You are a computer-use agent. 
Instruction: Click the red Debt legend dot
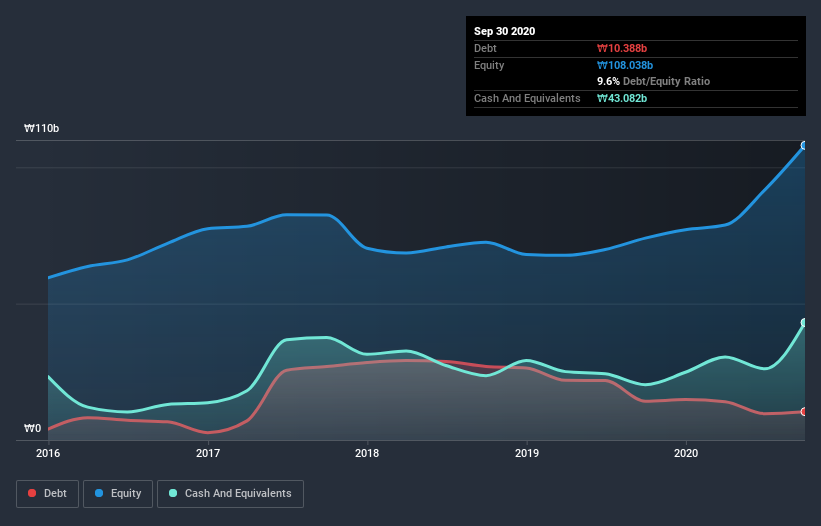tap(32, 493)
